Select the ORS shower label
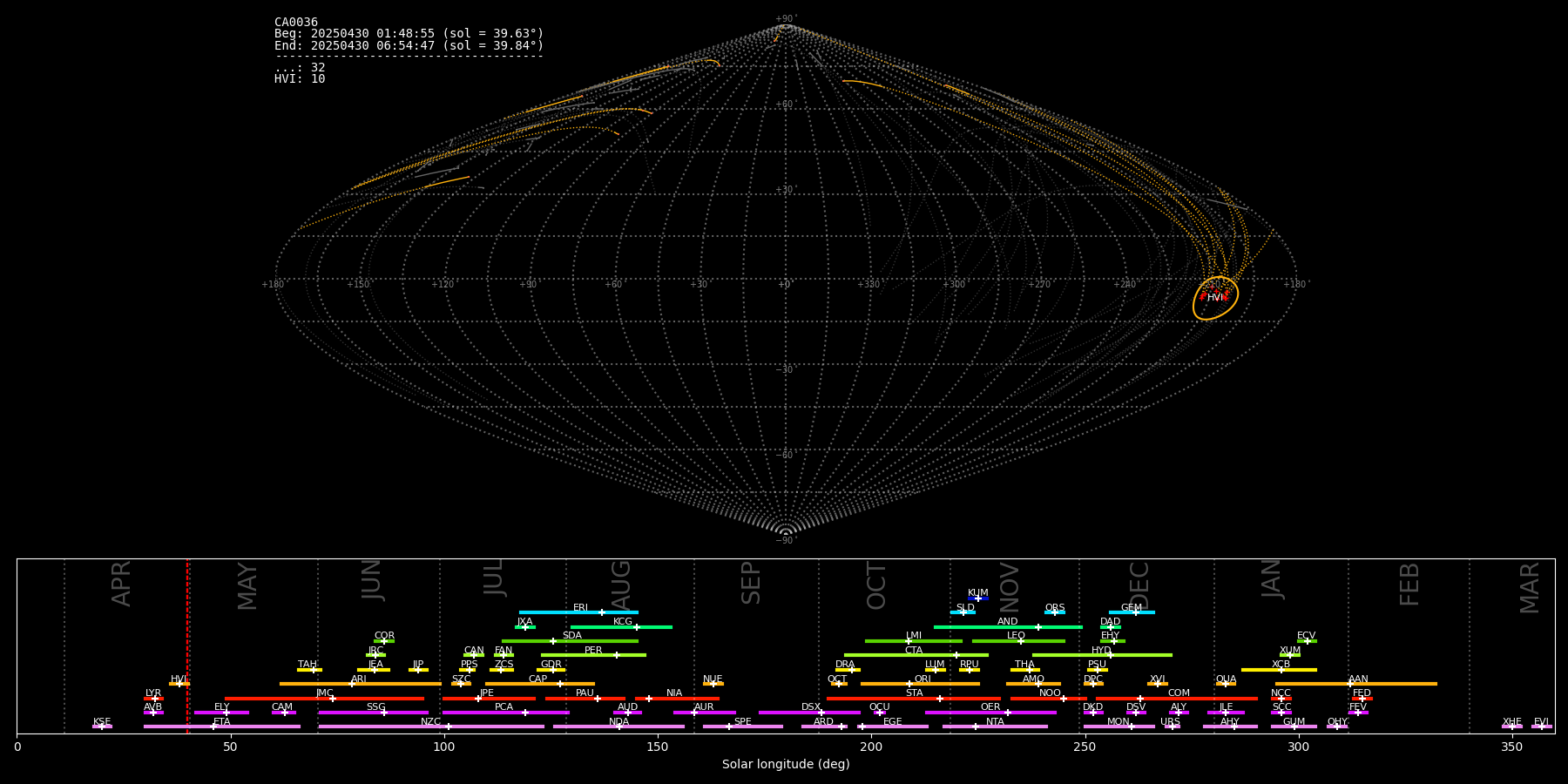Screen dimensions: 1568x784 coord(1055,608)
